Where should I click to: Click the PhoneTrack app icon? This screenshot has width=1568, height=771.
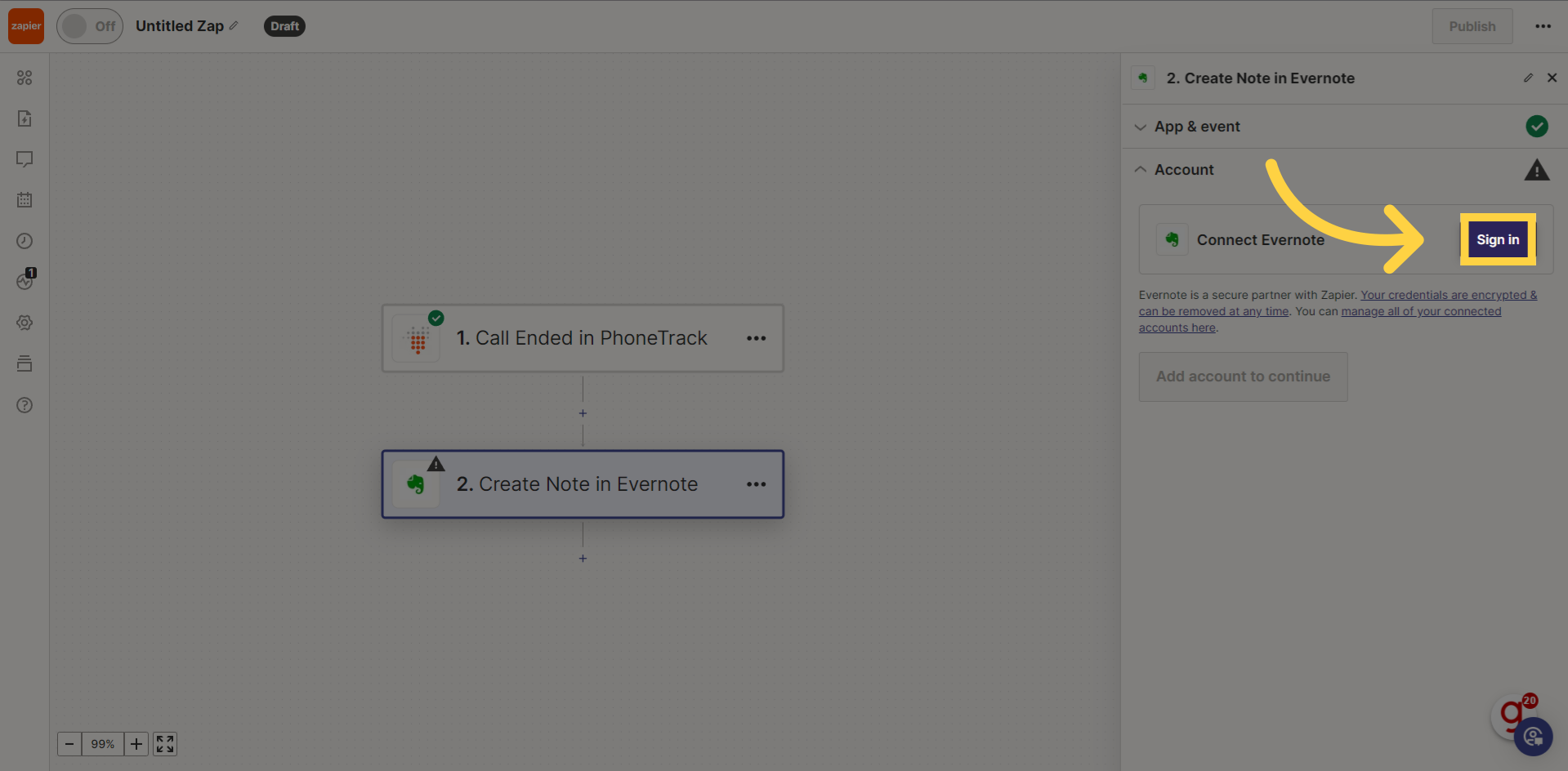point(417,339)
